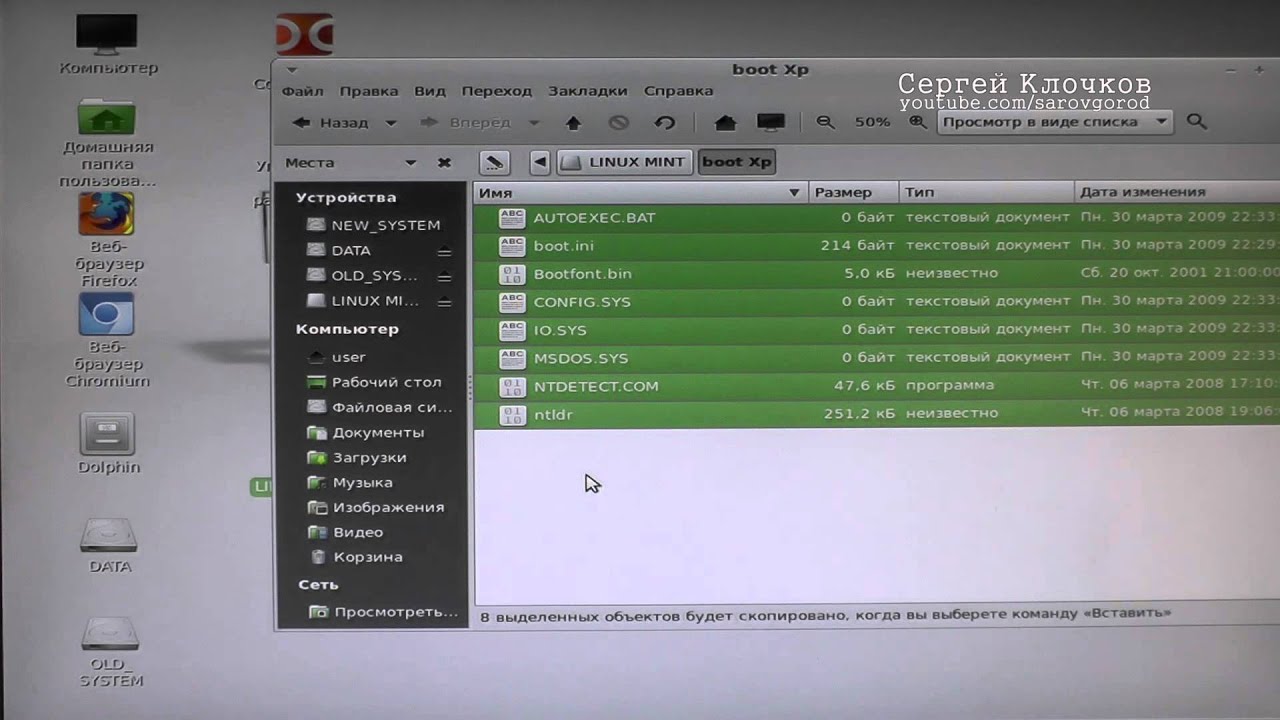
Task: Select the CONFIG.SYS file name
Action: pyautogui.click(x=582, y=301)
